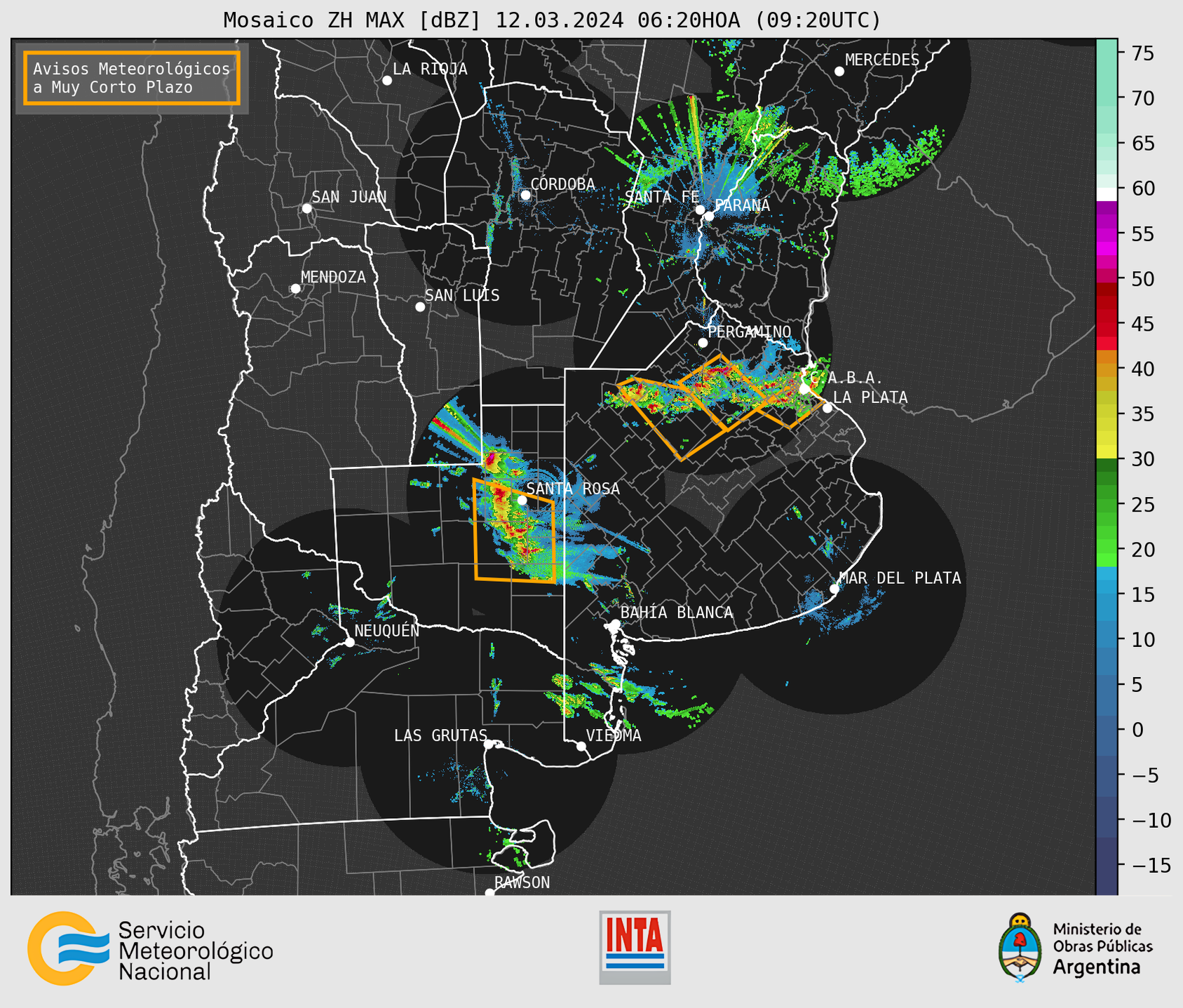
Task: Click the NEUQUÉN city marker dot
Action: click(350, 642)
